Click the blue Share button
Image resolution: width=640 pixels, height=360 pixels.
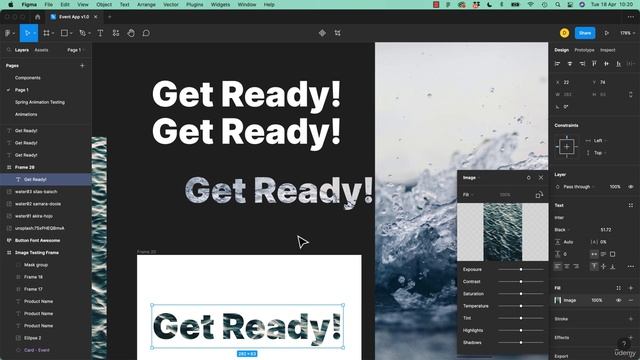pos(585,33)
